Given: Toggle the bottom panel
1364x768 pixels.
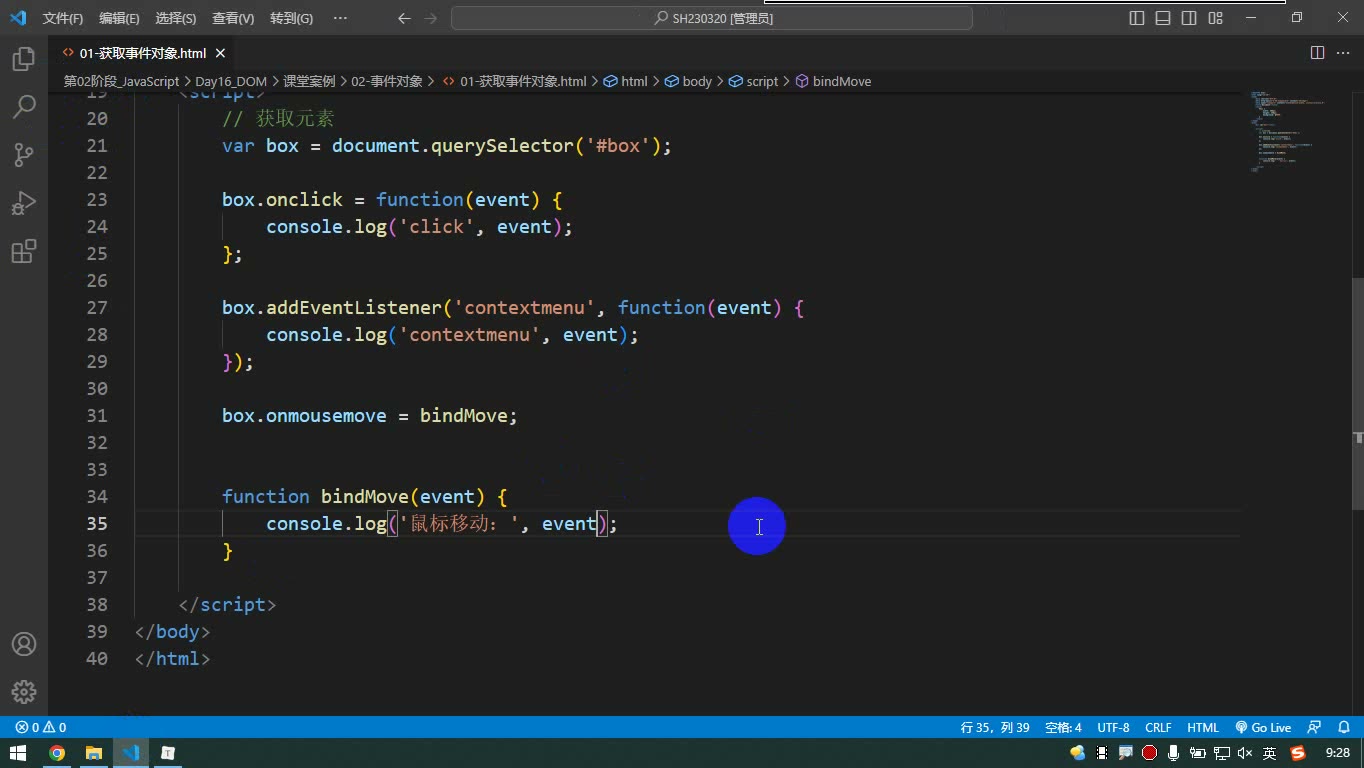Looking at the screenshot, I should tap(1163, 18).
